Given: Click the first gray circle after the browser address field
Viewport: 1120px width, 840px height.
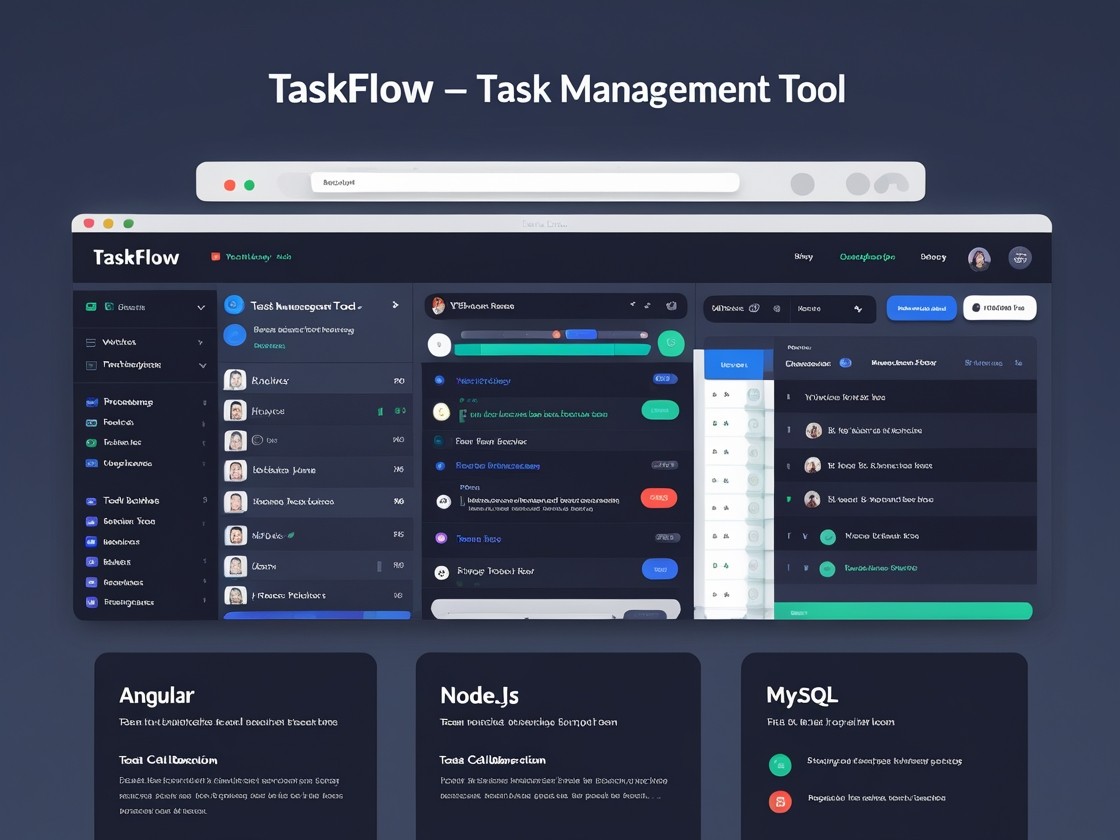Looking at the screenshot, I should (802, 184).
